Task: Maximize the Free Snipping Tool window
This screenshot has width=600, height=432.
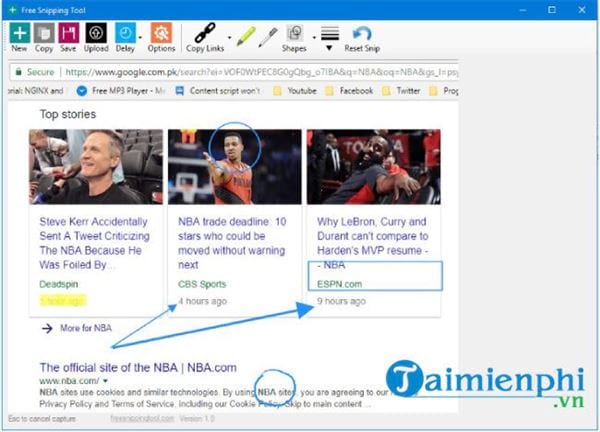Action: coord(552,10)
